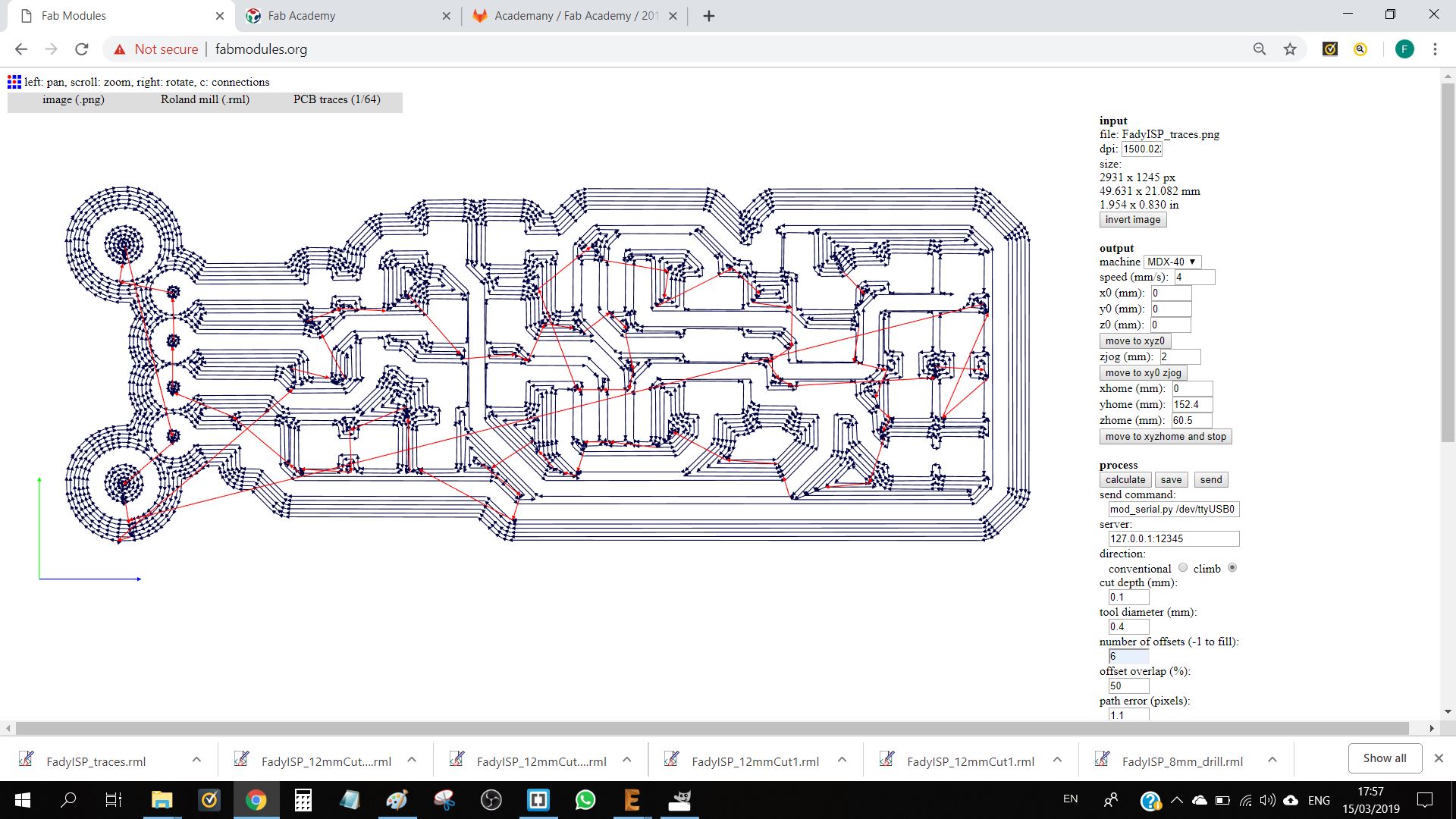Screen dimensions: 1456x819
Task: Select the climb direction radio button
Action: pos(1232,567)
